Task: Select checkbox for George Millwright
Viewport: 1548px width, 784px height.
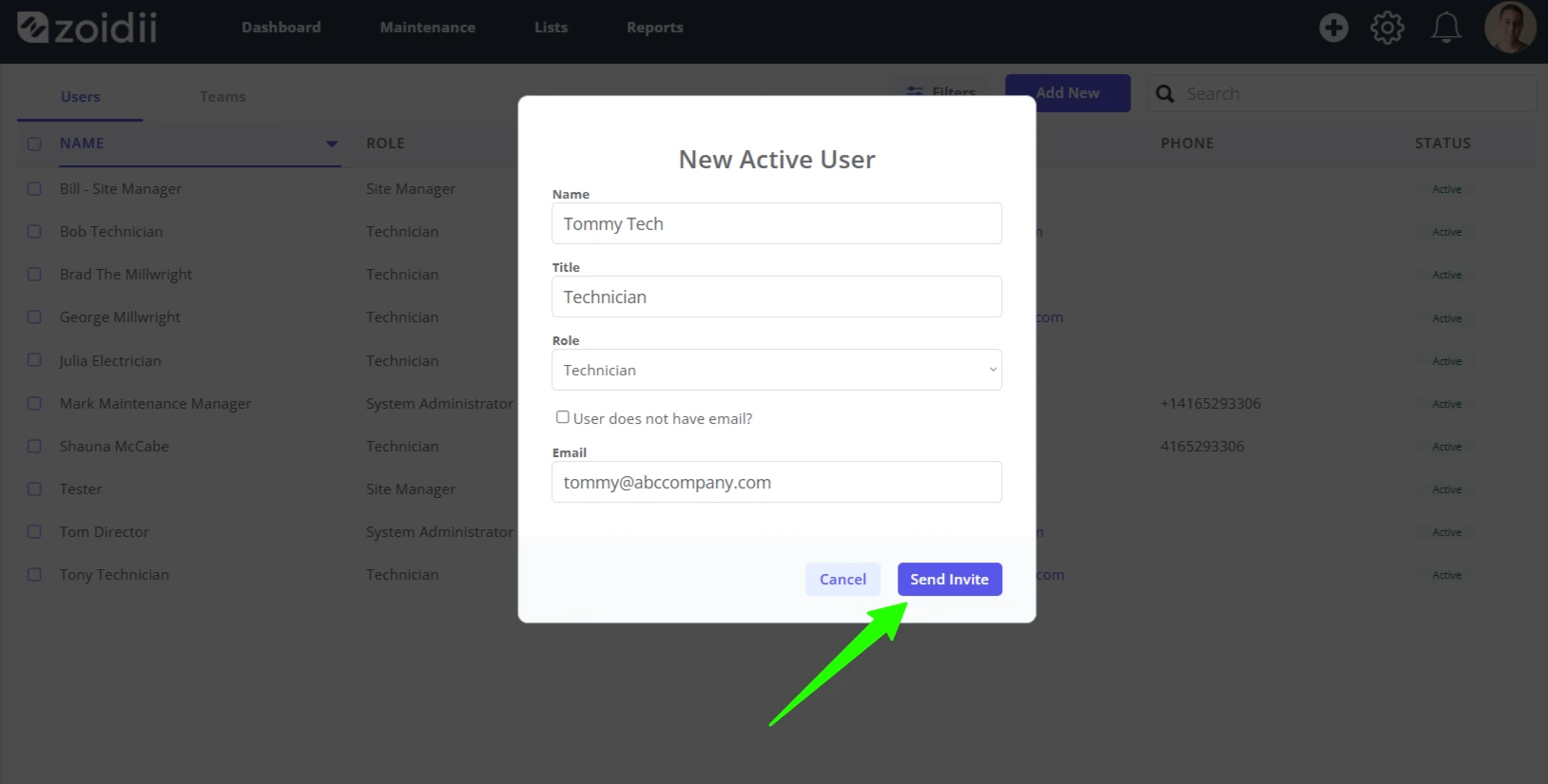Action: click(x=34, y=317)
